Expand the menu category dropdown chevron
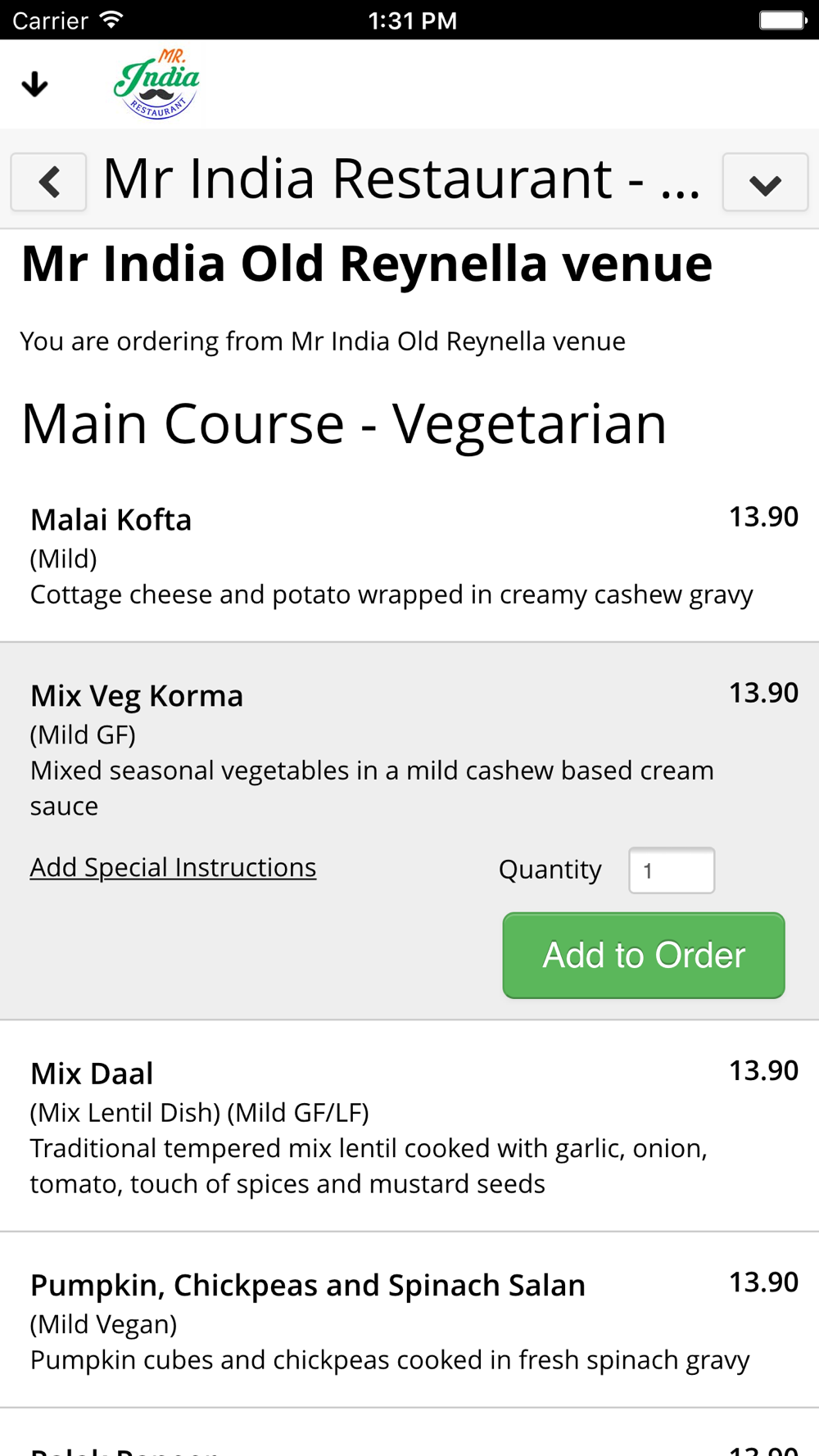Viewport: 819px width, 1456px height. click(765, 182)
